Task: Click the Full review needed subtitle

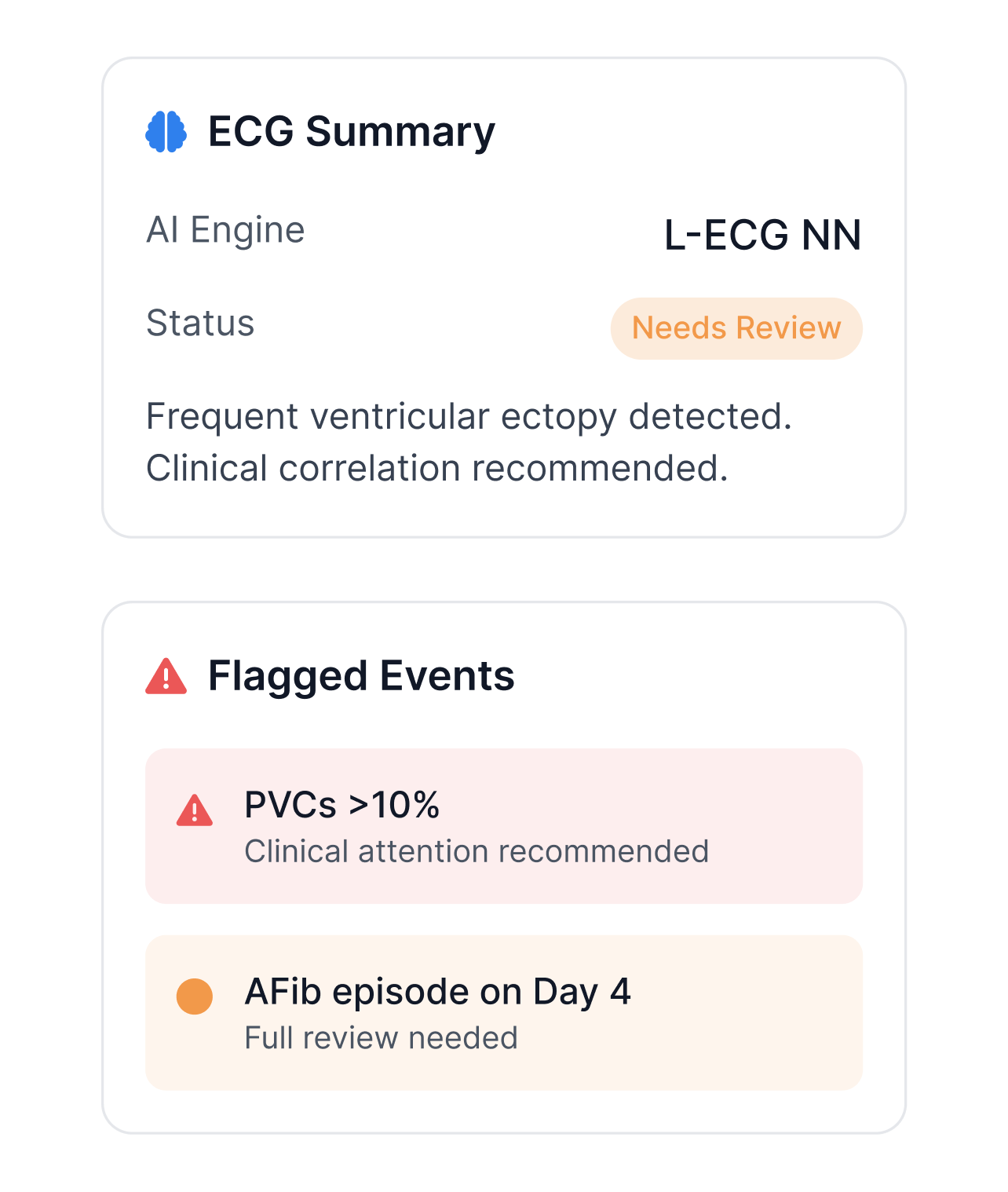Action: (381, 1038)
